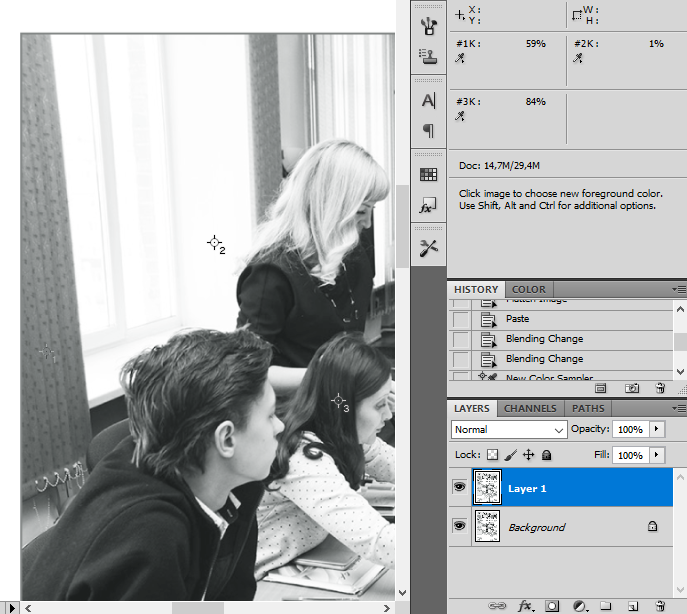The image size is (687, 614).
Task: Open the Paragraph panel icon
Action: [x=428, y=130]
